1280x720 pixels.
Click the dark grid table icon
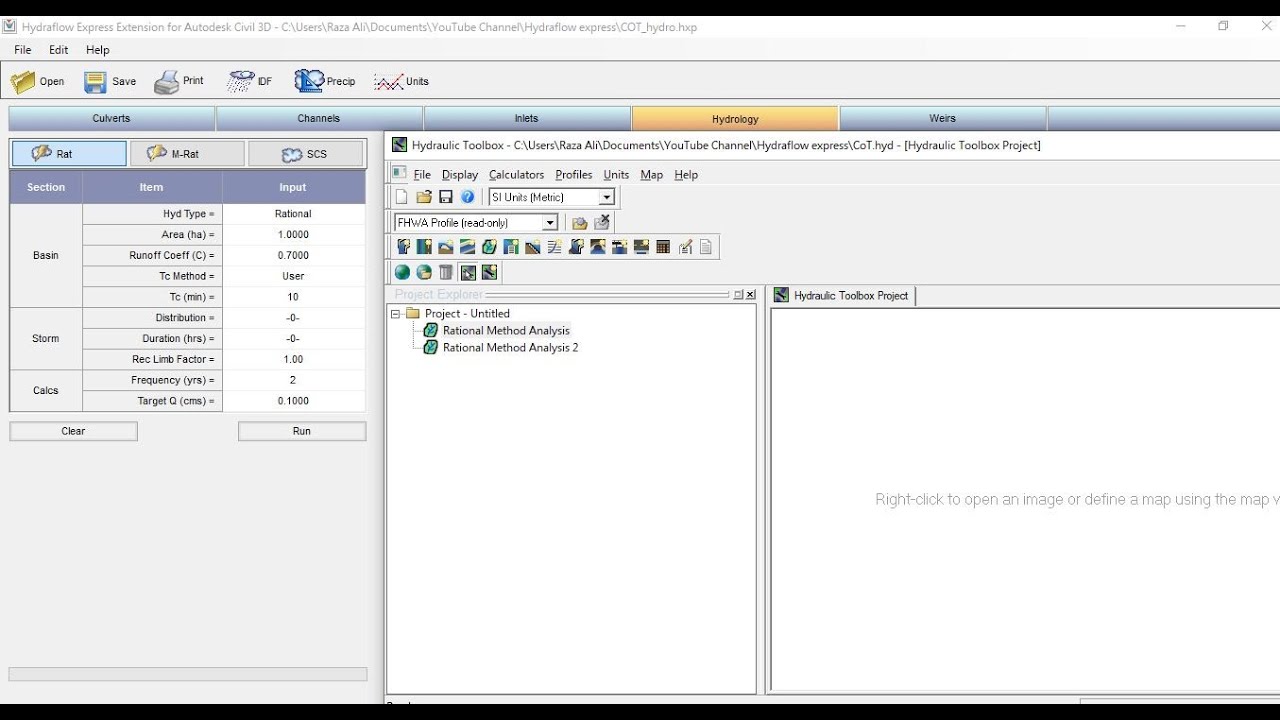663,246
